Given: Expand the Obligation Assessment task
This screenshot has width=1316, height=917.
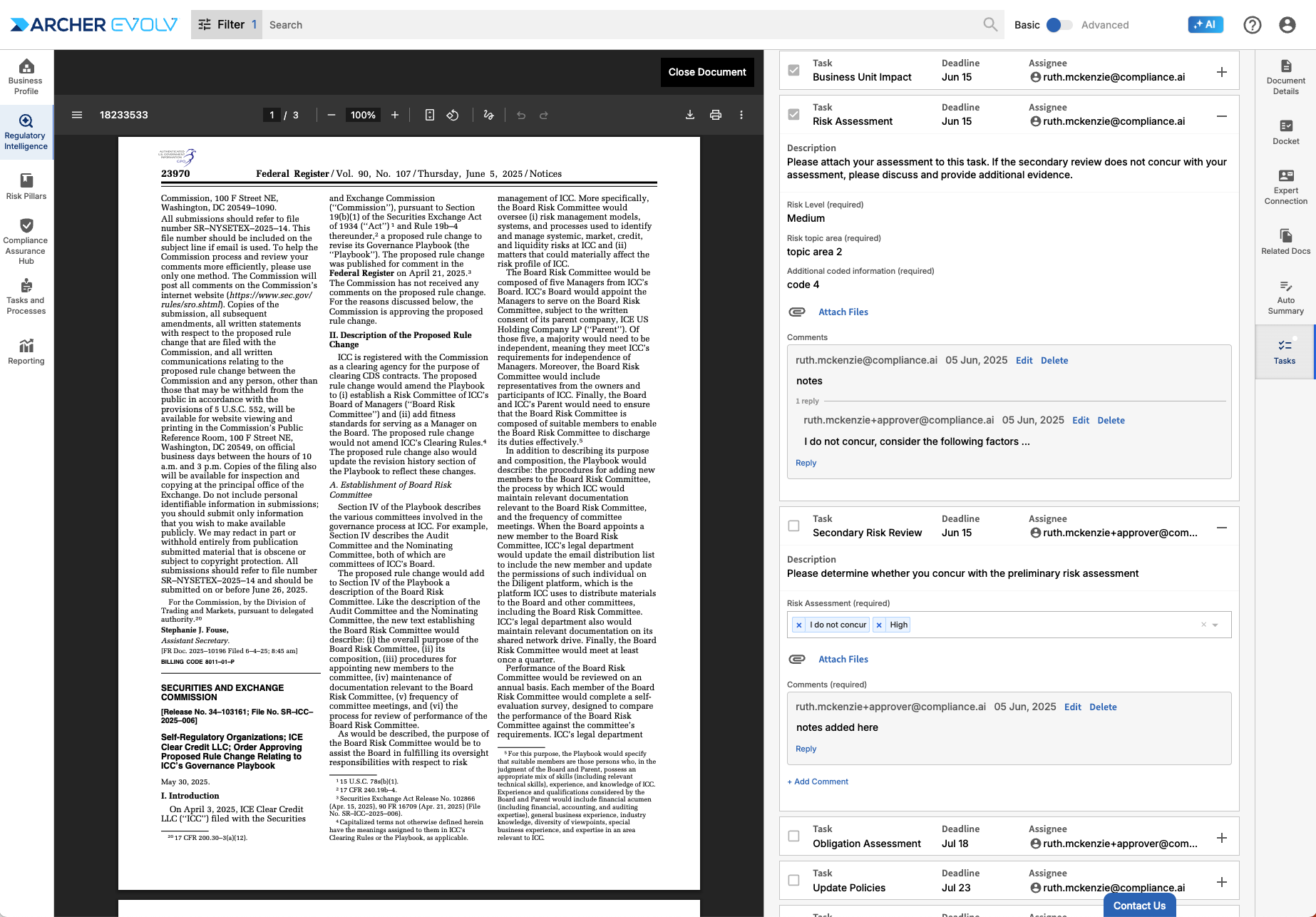Looking at the screenshot, I should [x=1222, y=838].
